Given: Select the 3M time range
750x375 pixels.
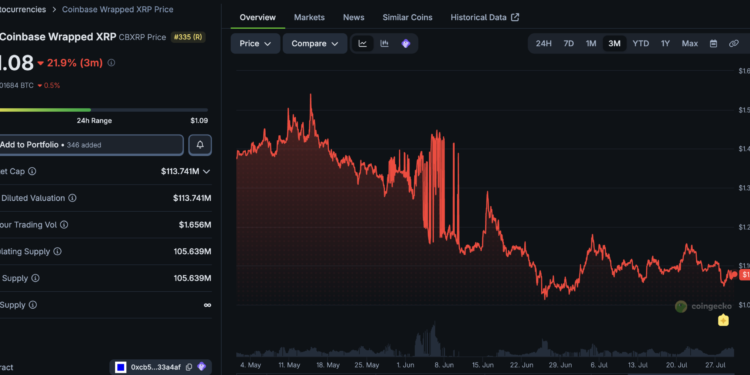Looking at the screenshot, I should tap(614, 44).
